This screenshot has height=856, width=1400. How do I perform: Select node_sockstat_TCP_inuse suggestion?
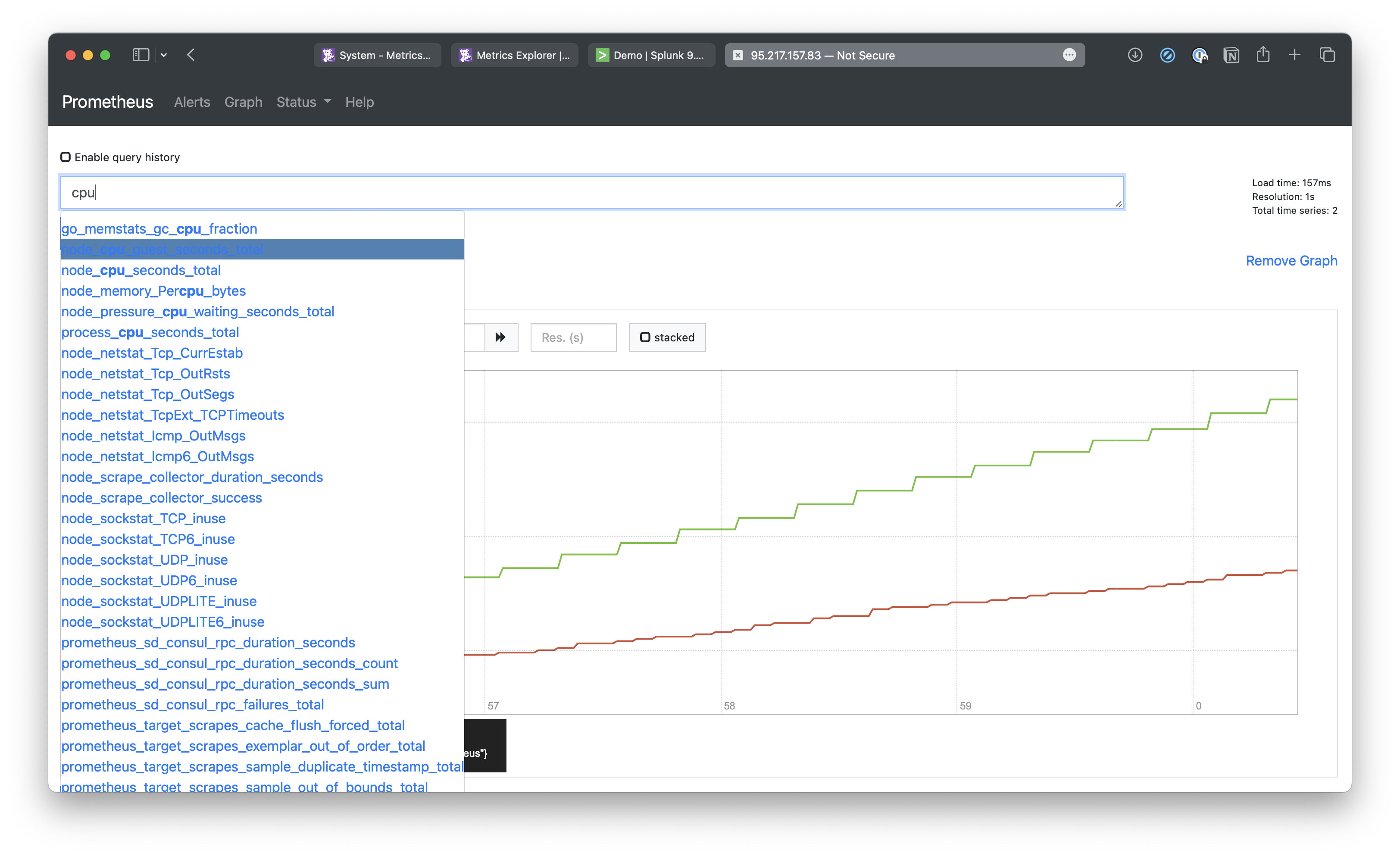[x=262, y=519]
